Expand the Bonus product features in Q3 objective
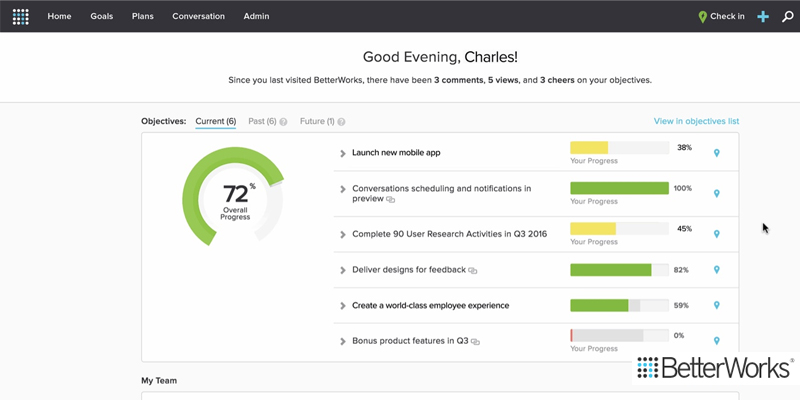This screenshot has width=800, height=400. point(343,342)
